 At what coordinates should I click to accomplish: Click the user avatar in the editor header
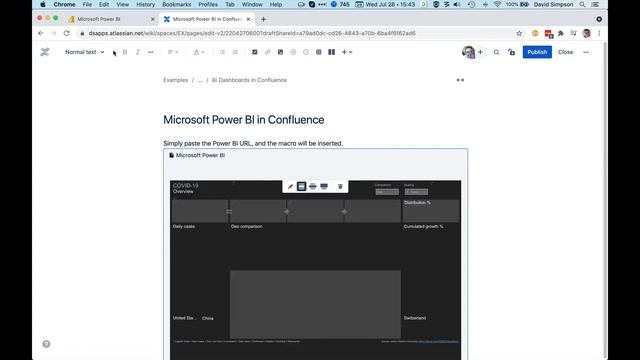click(x=468, y=52)
